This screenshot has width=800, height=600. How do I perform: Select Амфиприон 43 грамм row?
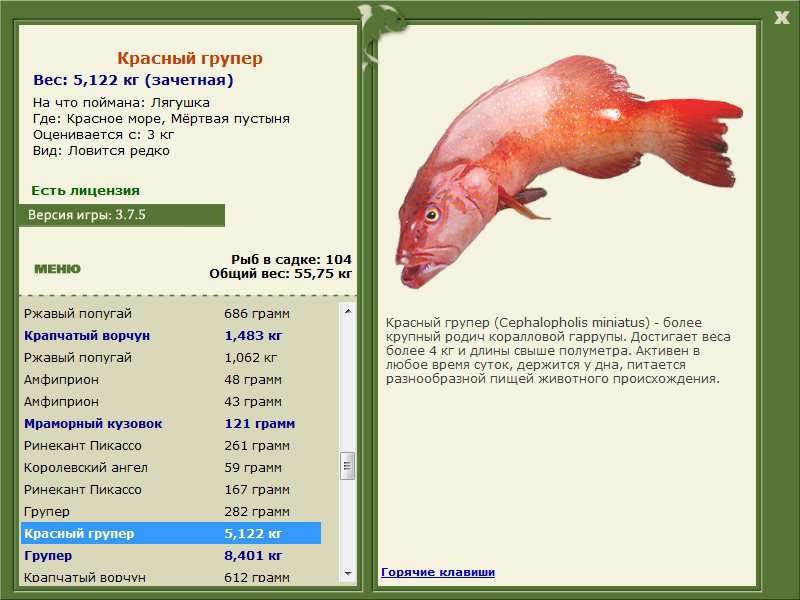point(171,401)
